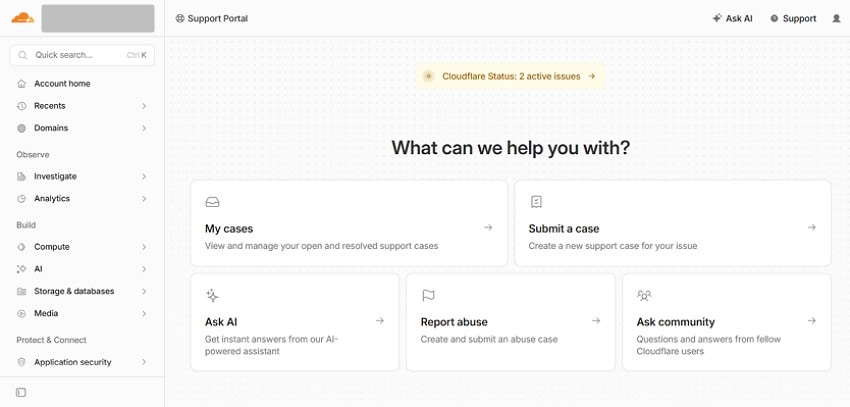
Task: Open the Submit a case card title
Action: click(564, 229)
